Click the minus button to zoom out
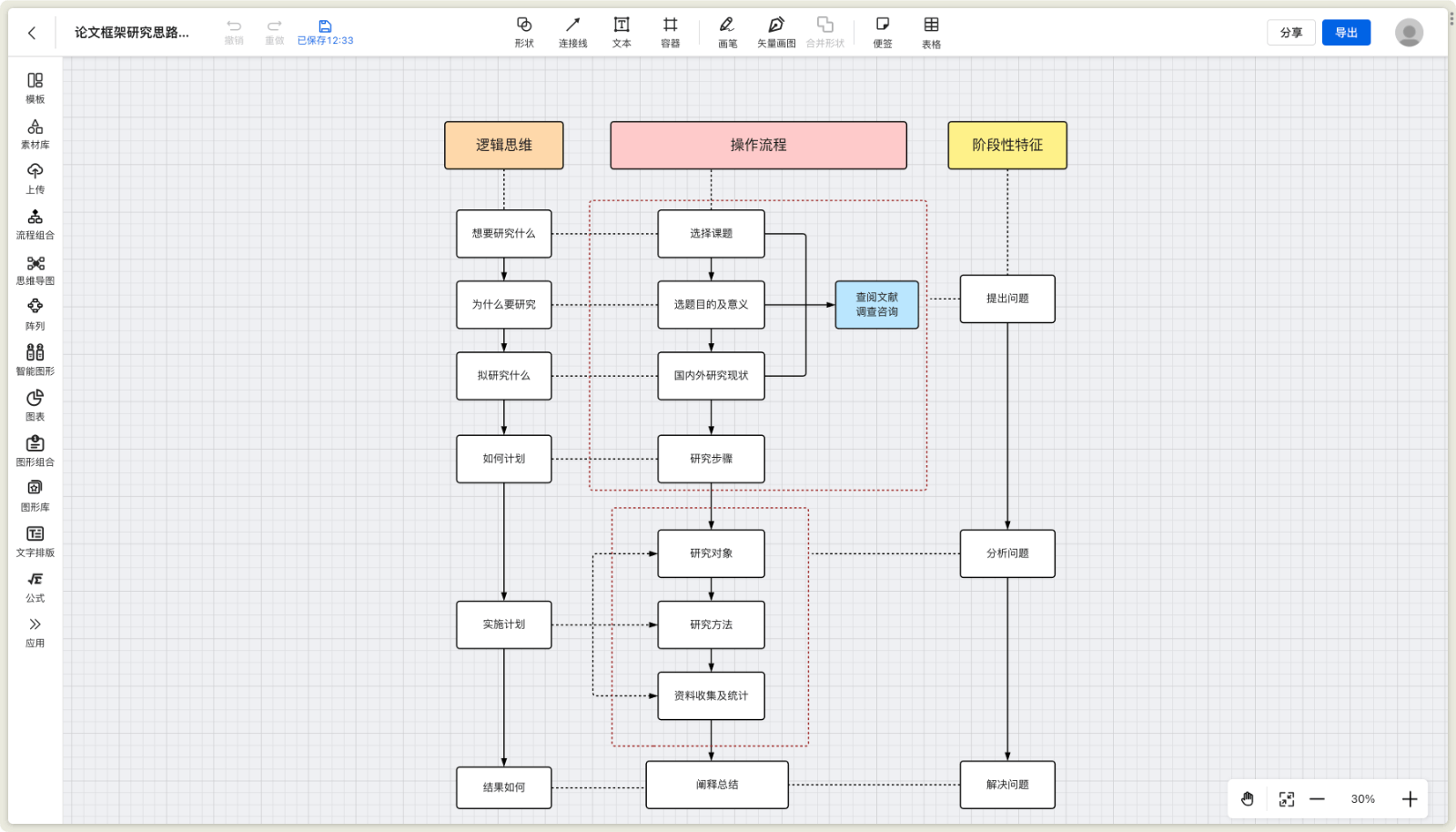 (1317, 799)
